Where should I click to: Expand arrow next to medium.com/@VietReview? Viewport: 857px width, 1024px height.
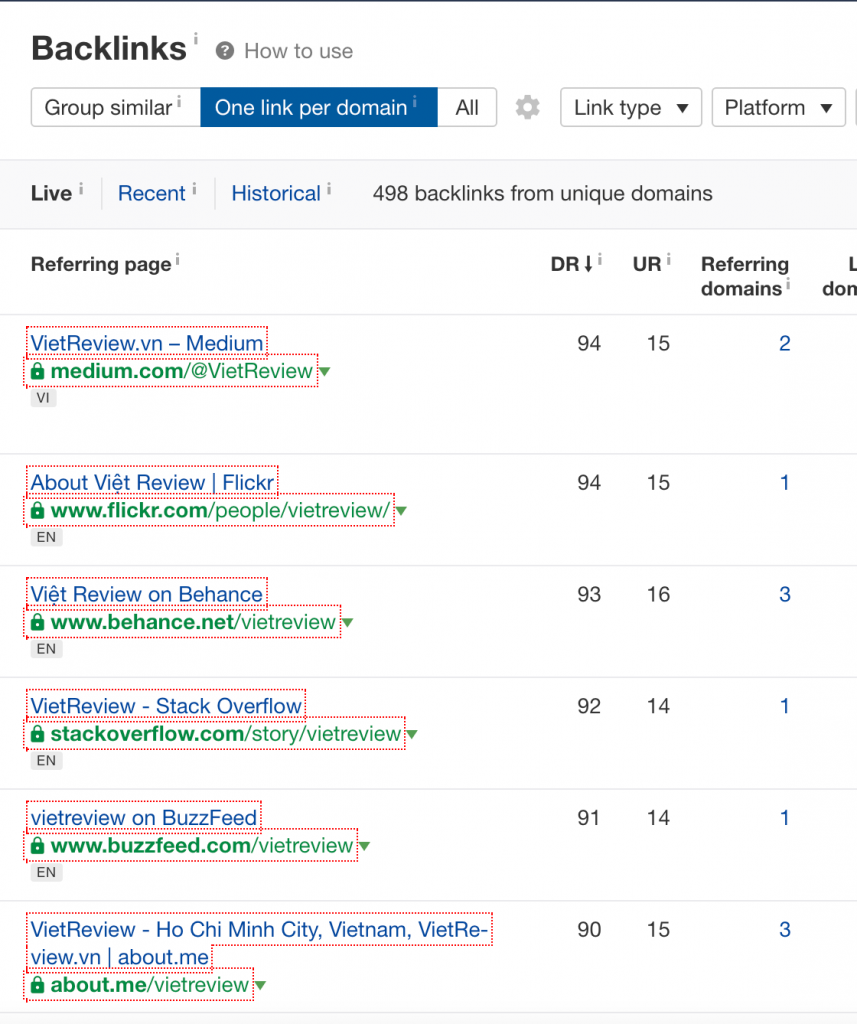click(325, 372)
